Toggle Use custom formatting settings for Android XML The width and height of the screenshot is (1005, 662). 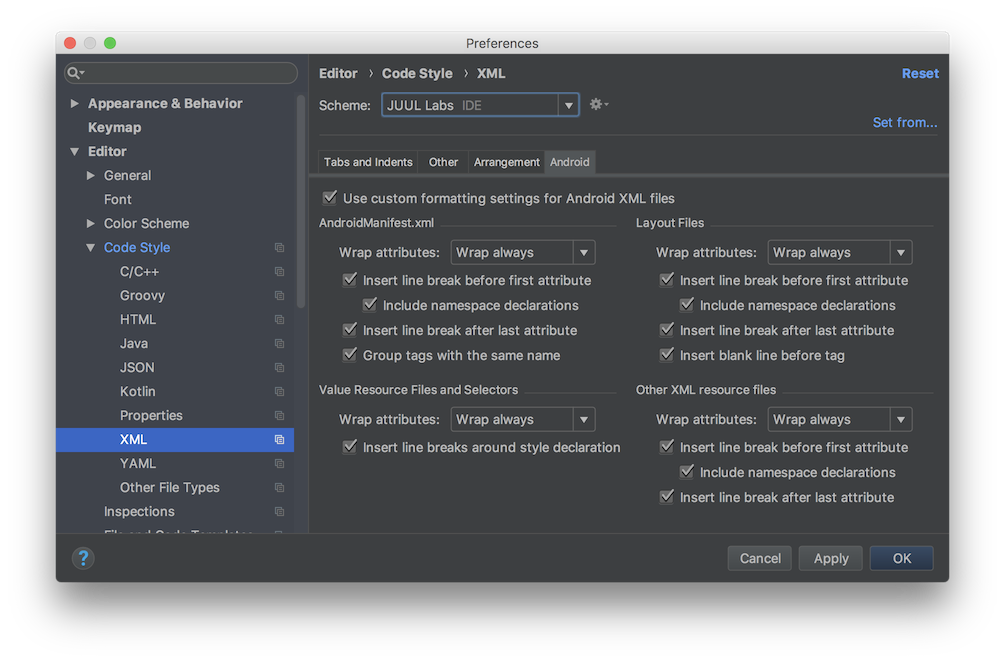coord(330,197)
